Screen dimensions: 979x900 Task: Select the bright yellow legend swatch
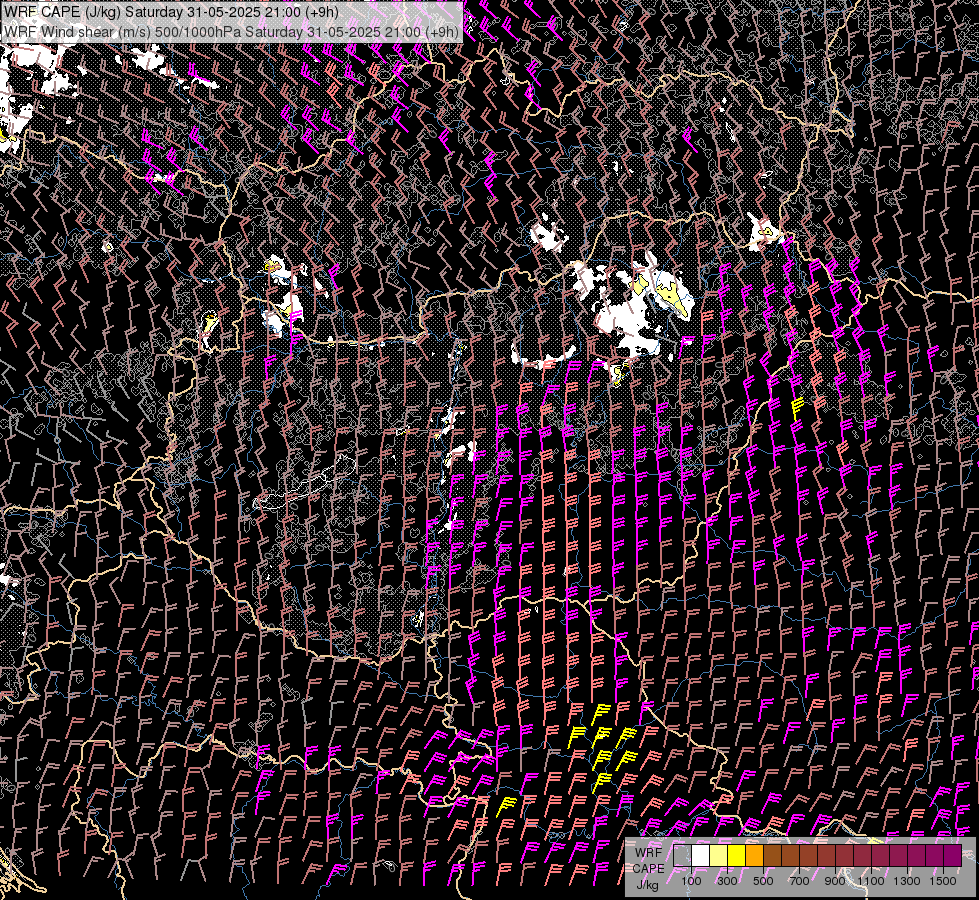click(x=737, y=855)
